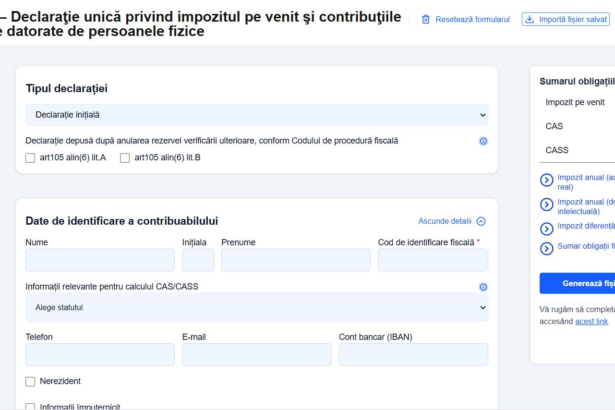This screenshot has width=615, height=410.
Task: Open the Alege statutul dropdown
Action: [257, 307]
